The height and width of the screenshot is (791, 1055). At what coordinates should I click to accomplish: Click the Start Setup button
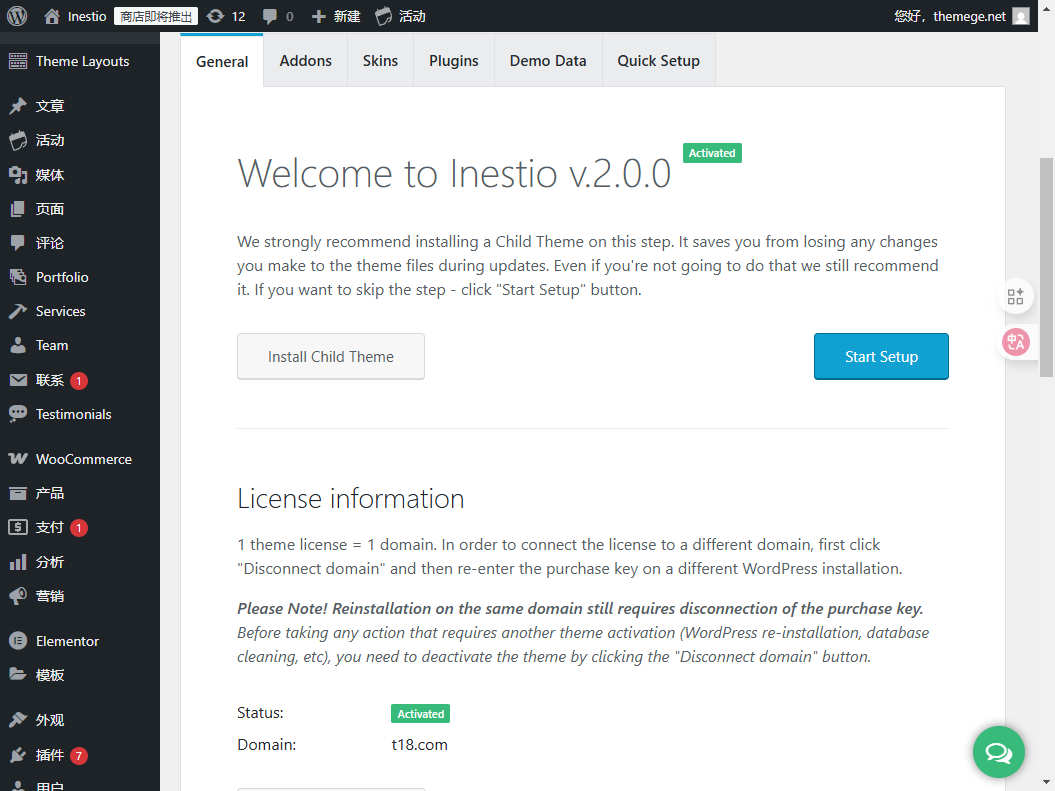(881, 356)
